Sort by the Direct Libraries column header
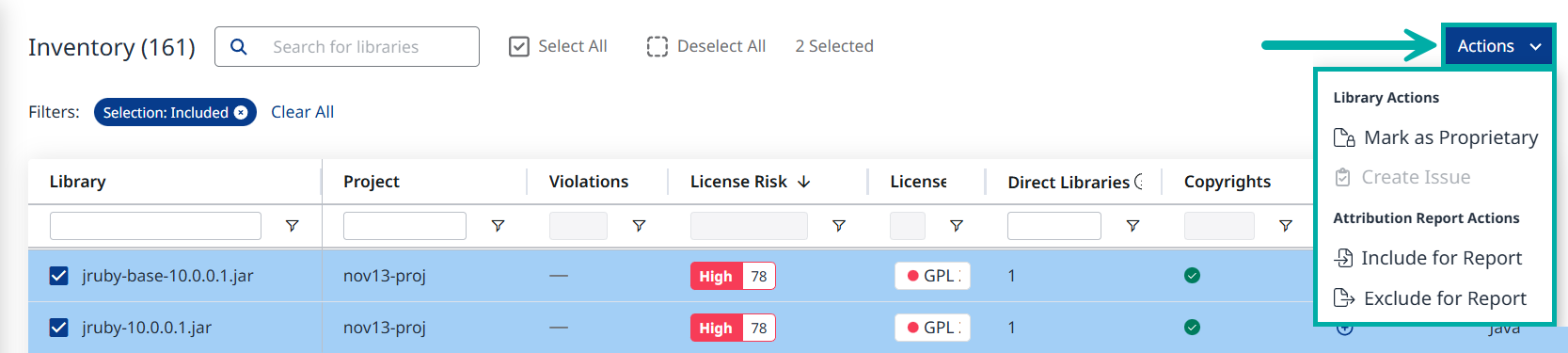The width and height of the screenshot is (1568, 353). (1069, 182)
